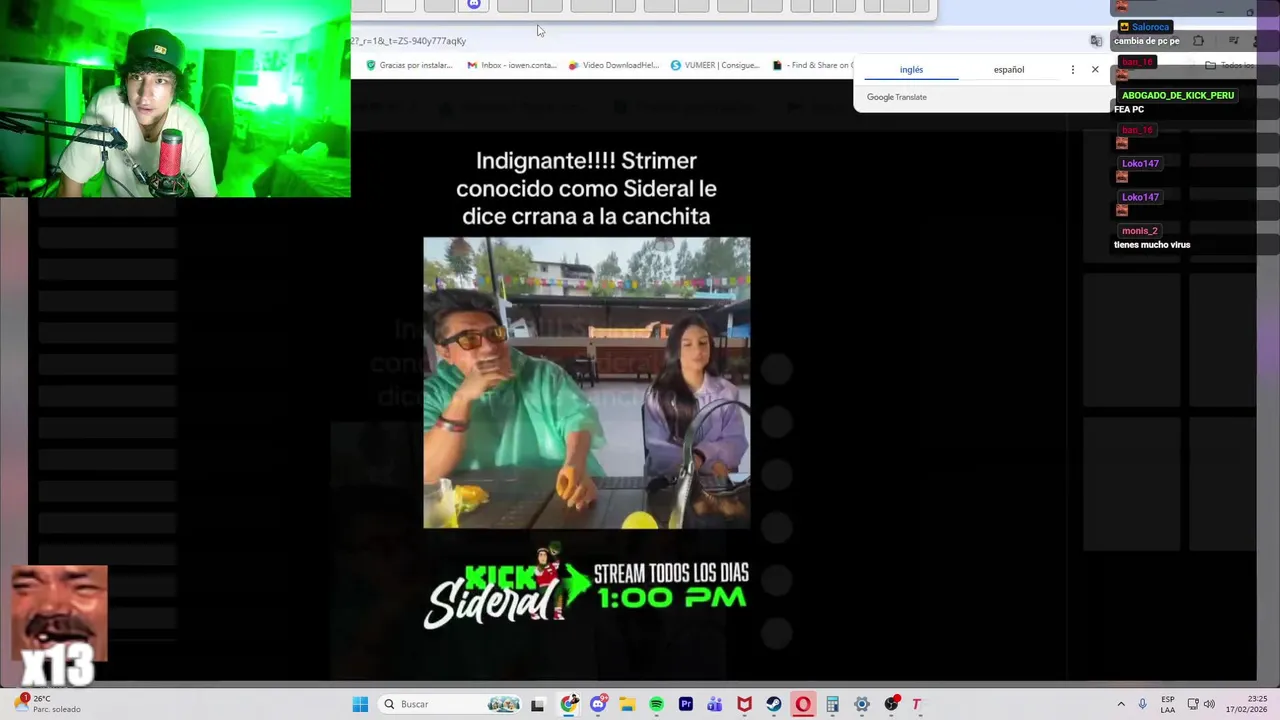1280x720 pixels.
Task: Open the red T app taskbar icon
Action: click(916, 704)
